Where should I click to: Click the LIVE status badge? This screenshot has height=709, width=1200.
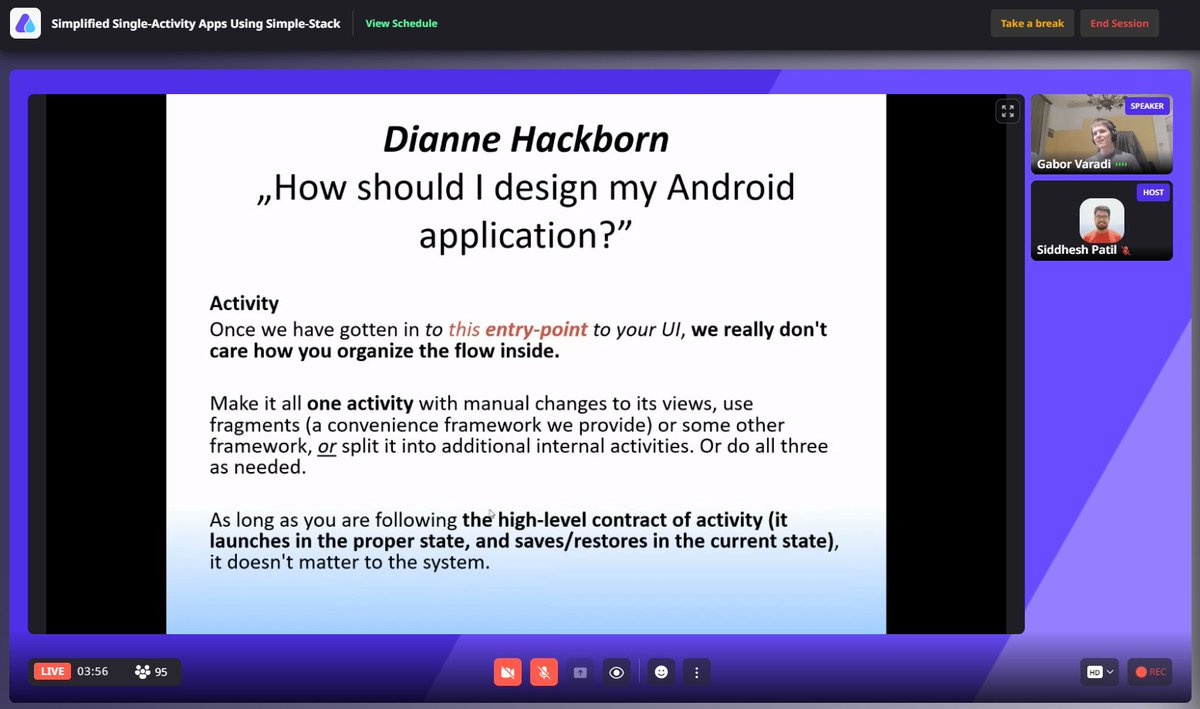52,671
